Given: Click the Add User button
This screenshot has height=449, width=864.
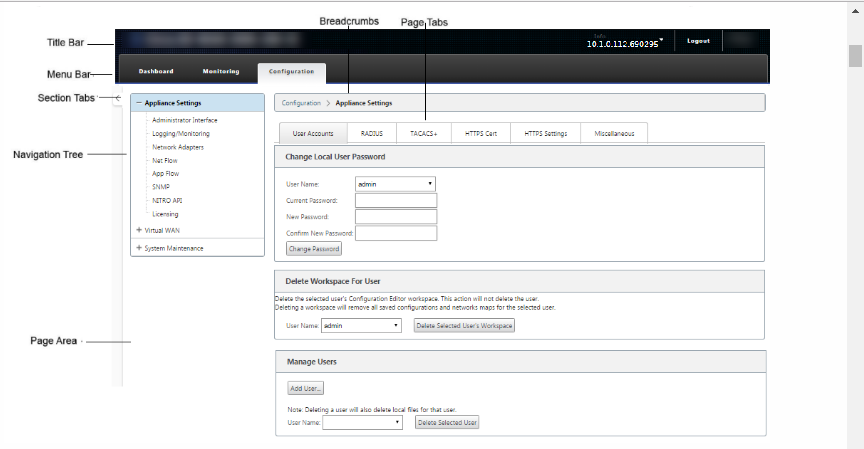Looking at the screenshot, I should pos(305,388).
